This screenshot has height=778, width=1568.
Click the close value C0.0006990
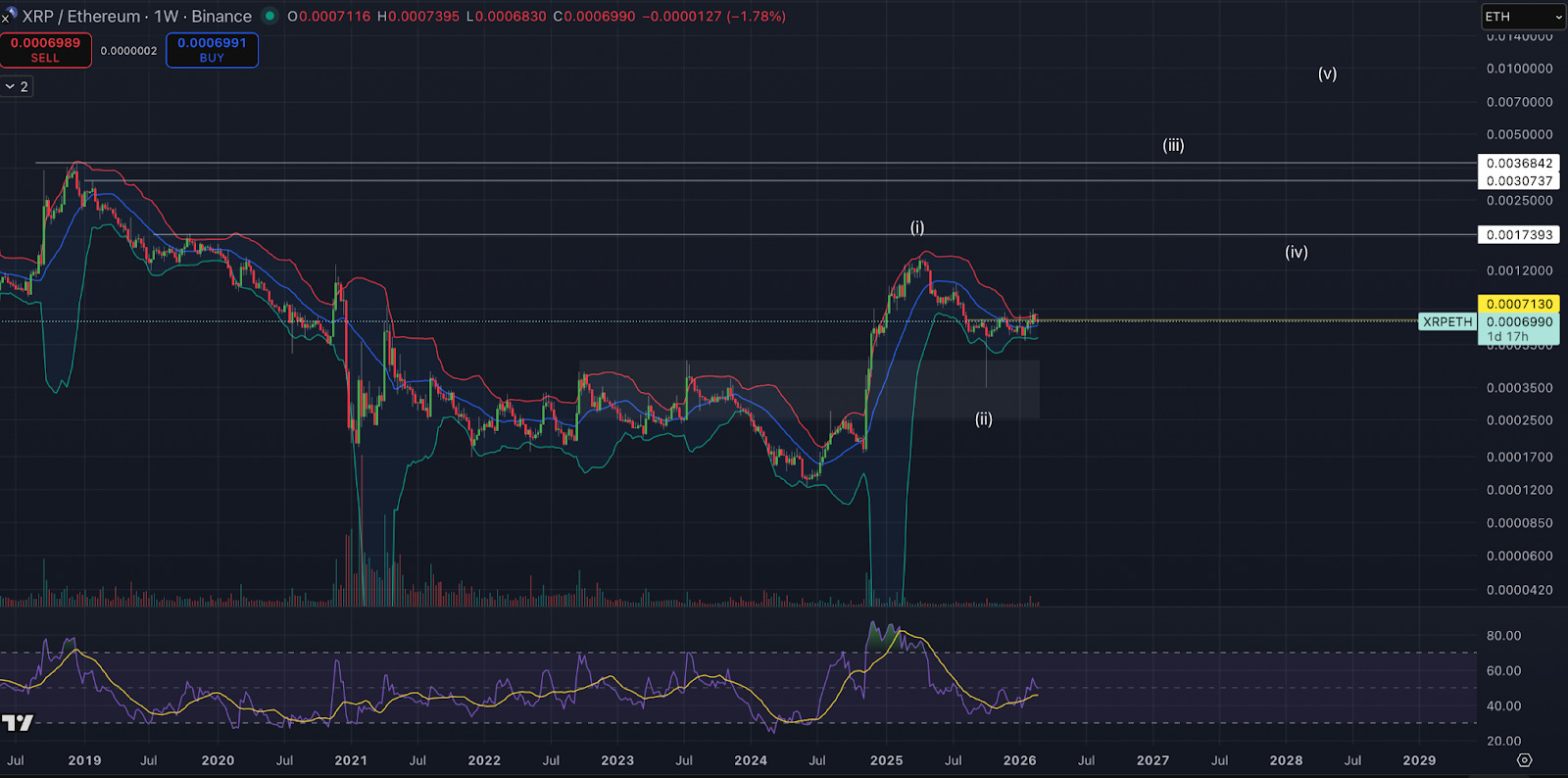(x=594, y=17)
